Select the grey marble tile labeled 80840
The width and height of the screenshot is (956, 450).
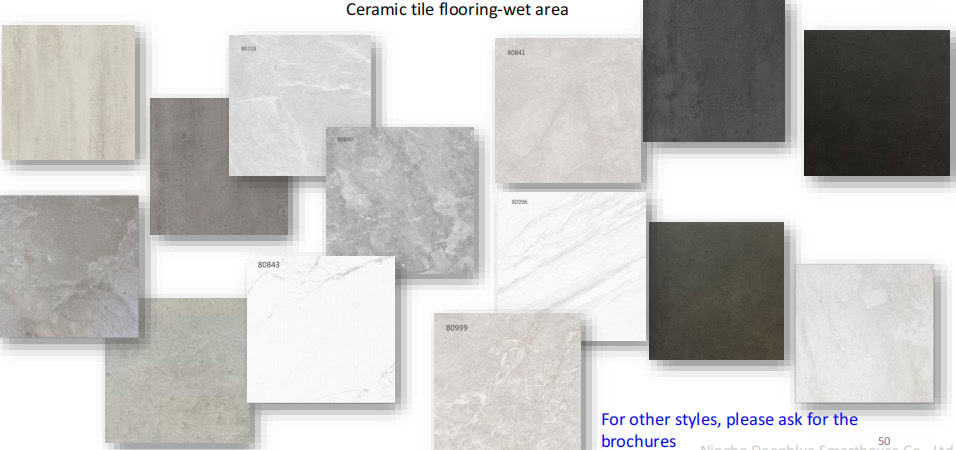400,200
